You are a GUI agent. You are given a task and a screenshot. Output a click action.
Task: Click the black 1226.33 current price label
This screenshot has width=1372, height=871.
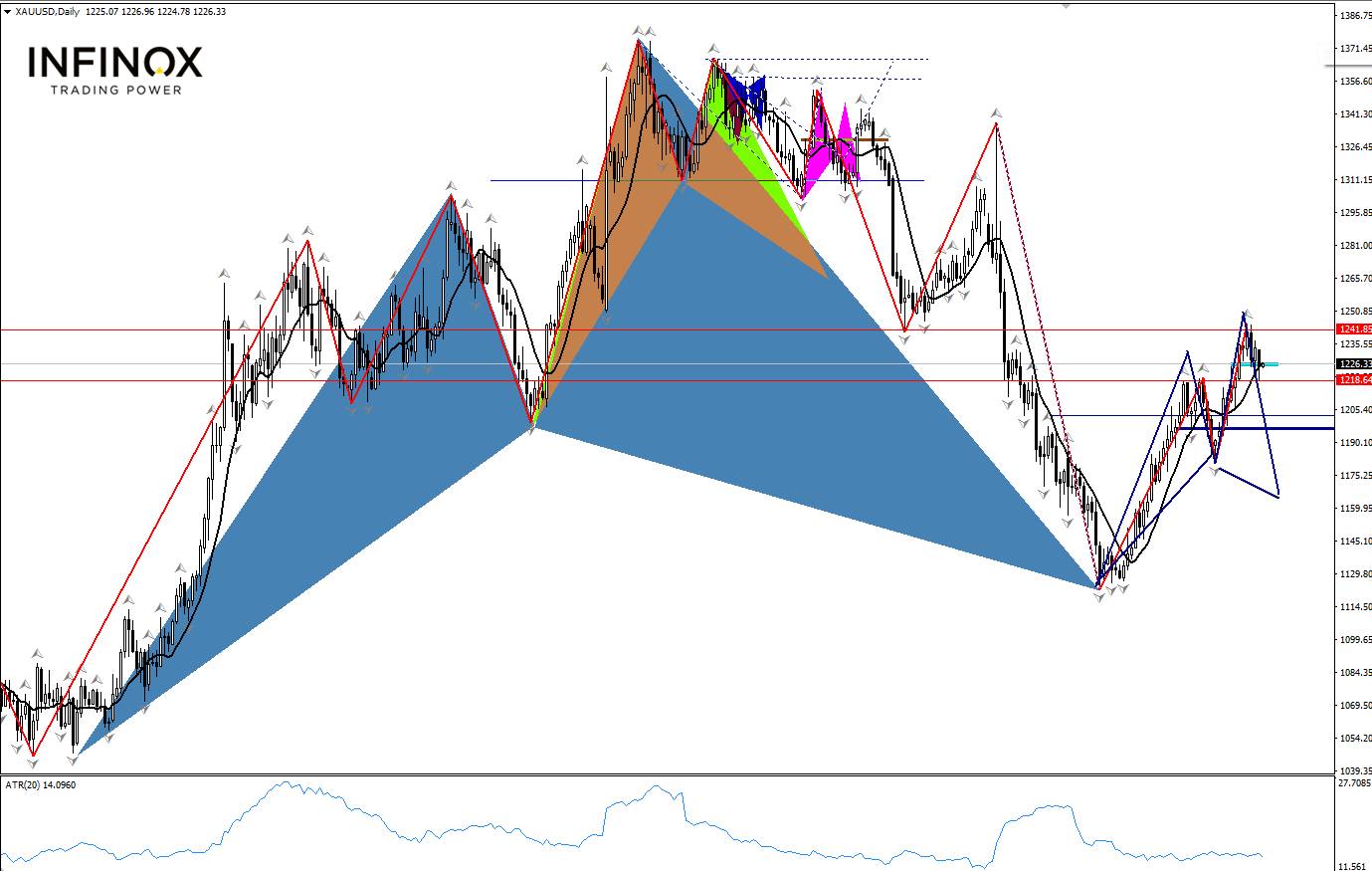click(x=1354, y=364)
